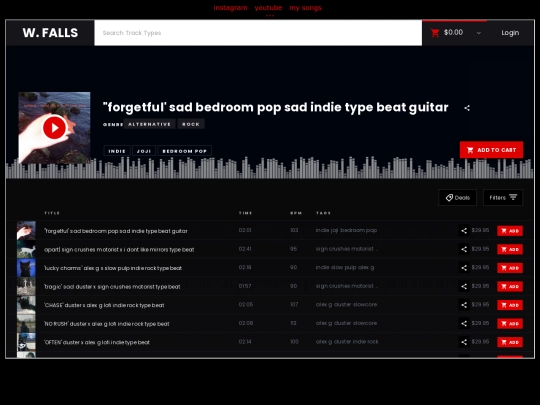This screenshot has height=405, width=540.
Task: Open 'lucky charms' alex g title
Action: 113,268
